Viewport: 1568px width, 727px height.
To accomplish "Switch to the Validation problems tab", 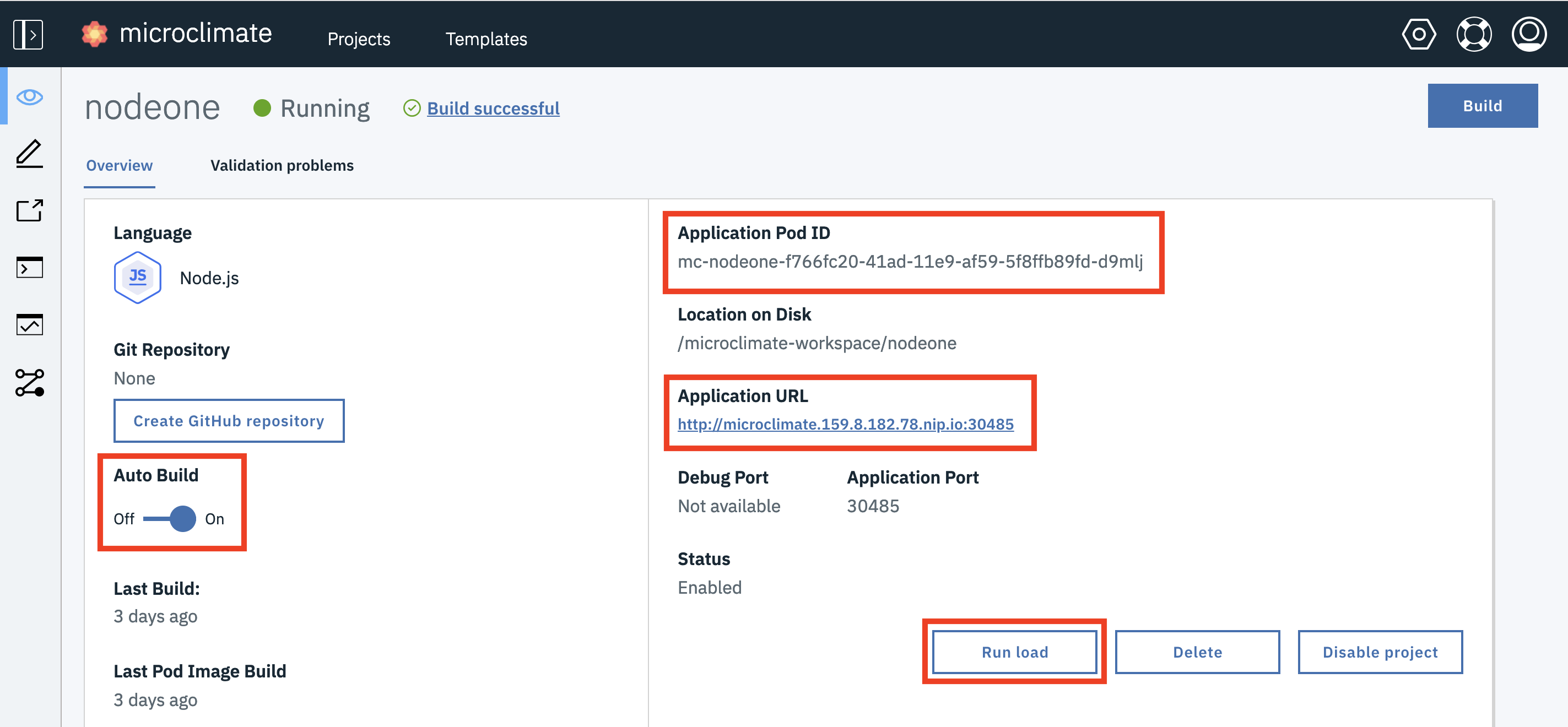I will coord(282,165).
